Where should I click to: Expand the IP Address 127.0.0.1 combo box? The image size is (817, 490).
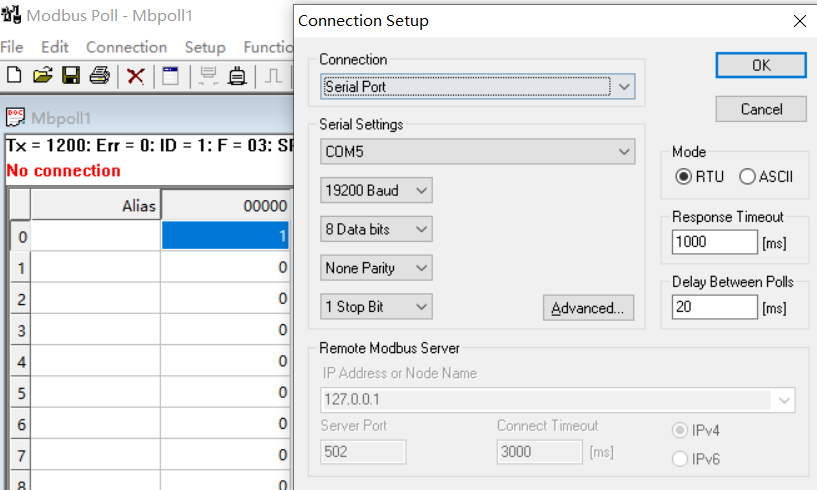click(784, 400)
